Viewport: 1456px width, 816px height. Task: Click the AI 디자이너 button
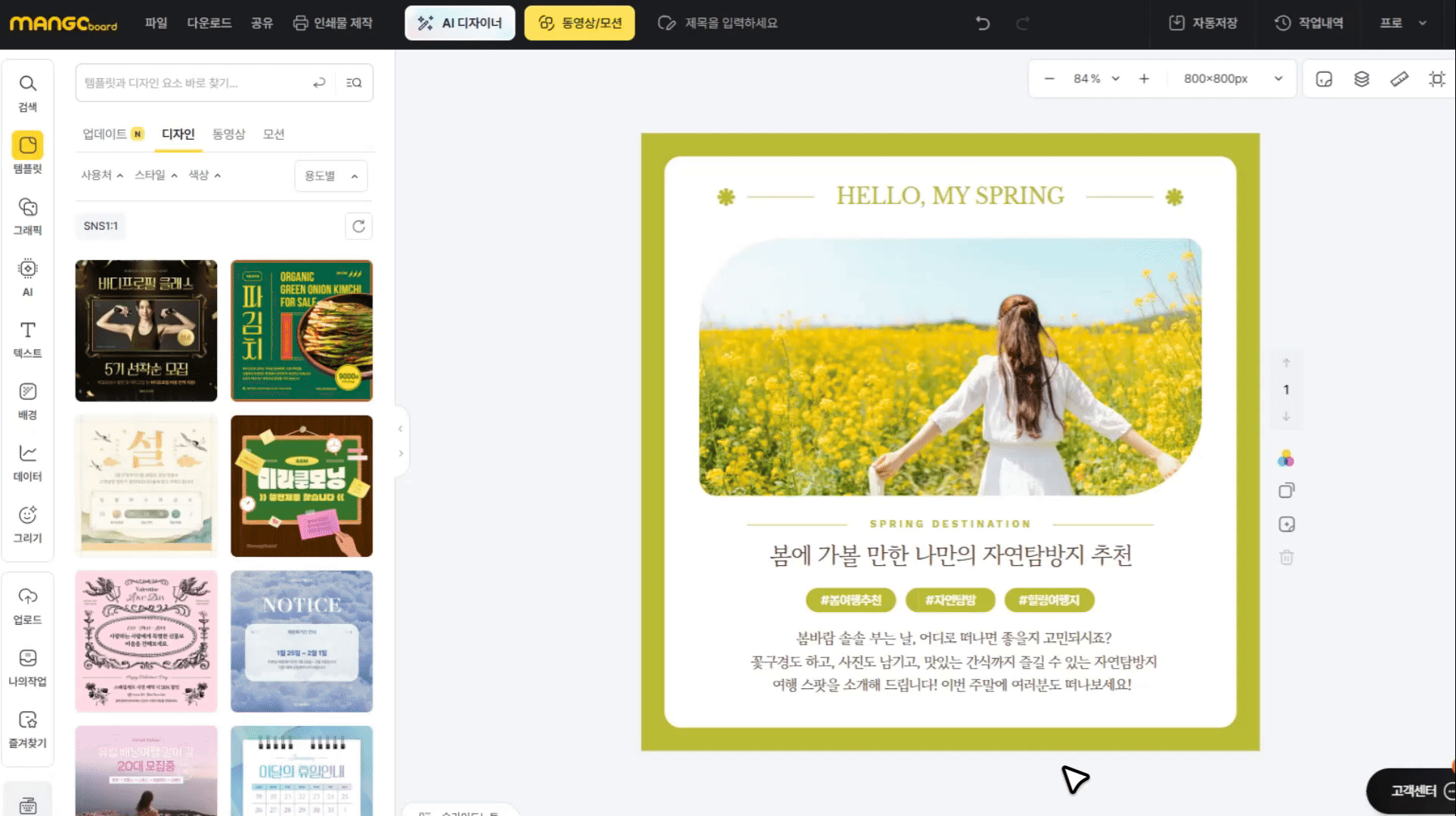(460, 23)
